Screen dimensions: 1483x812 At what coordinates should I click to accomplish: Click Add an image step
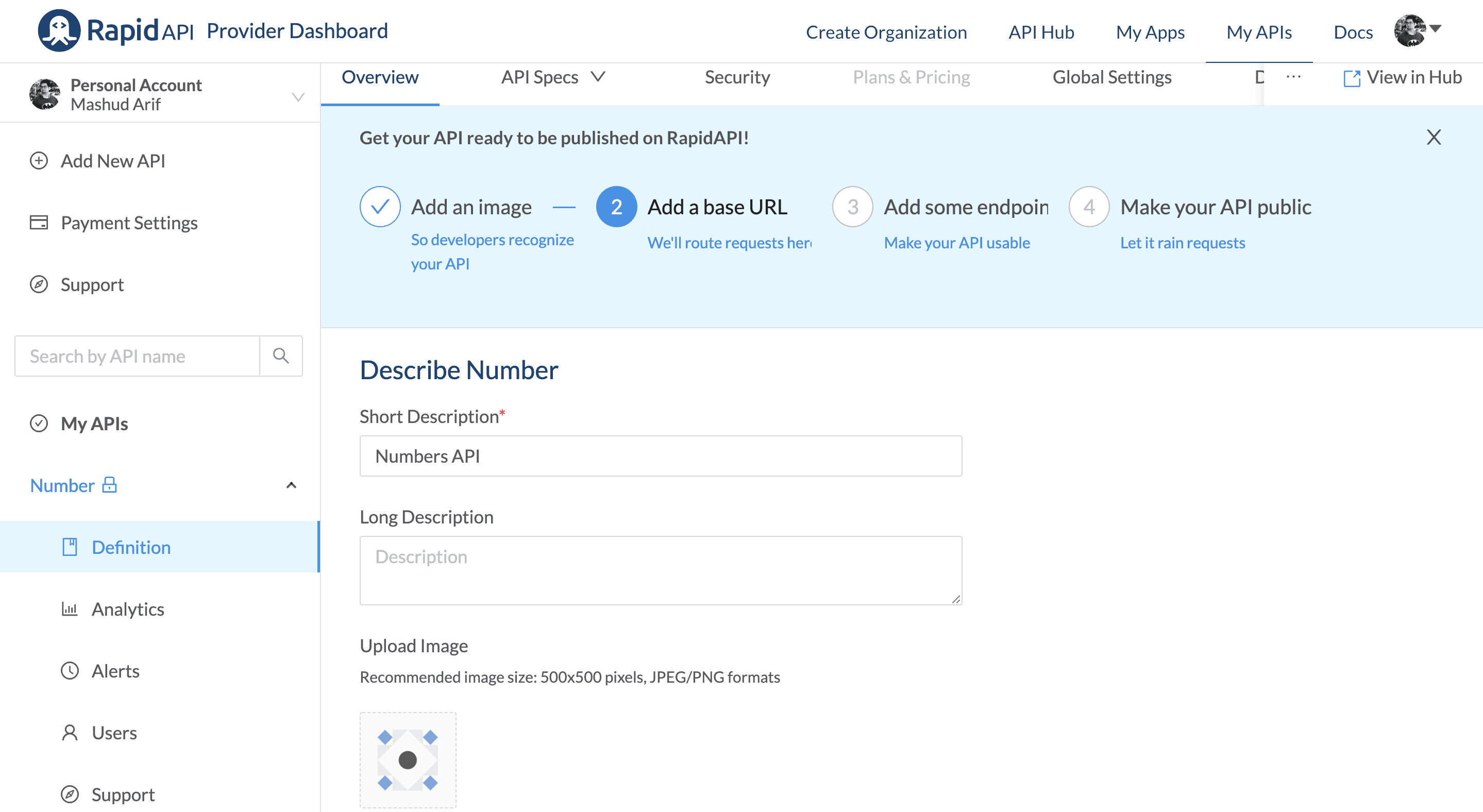[x=471, y=207]
